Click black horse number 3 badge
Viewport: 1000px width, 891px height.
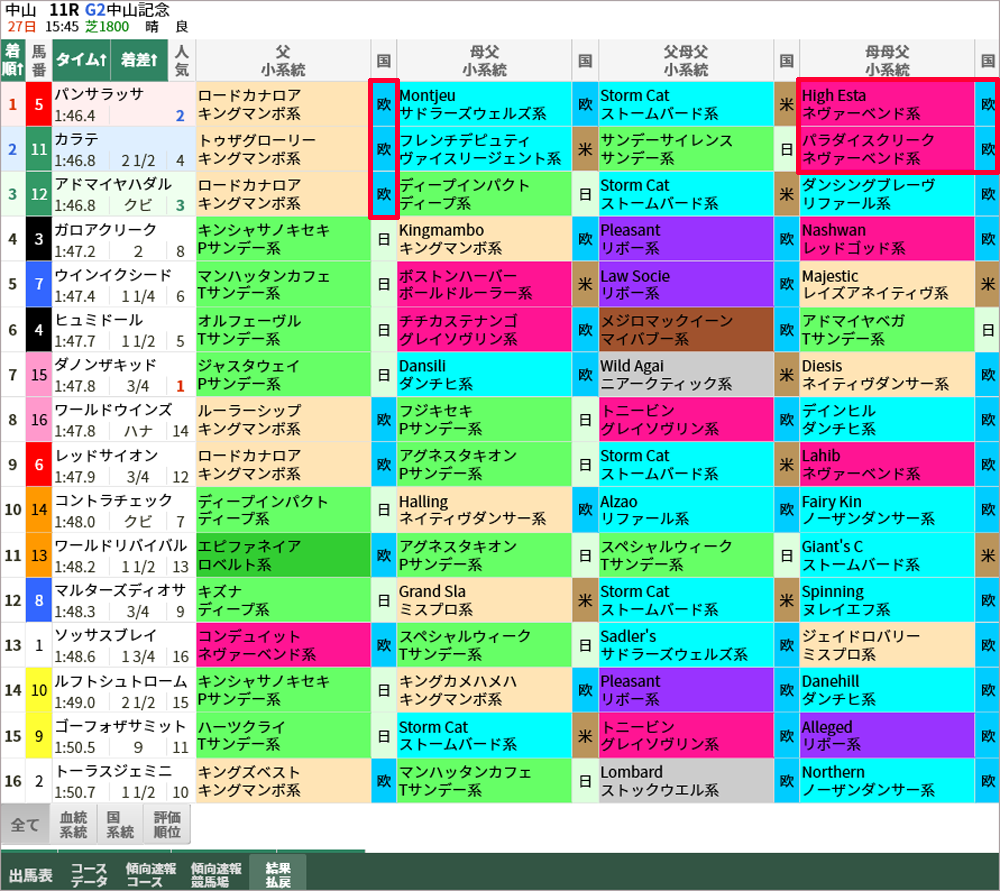[39, 239]
